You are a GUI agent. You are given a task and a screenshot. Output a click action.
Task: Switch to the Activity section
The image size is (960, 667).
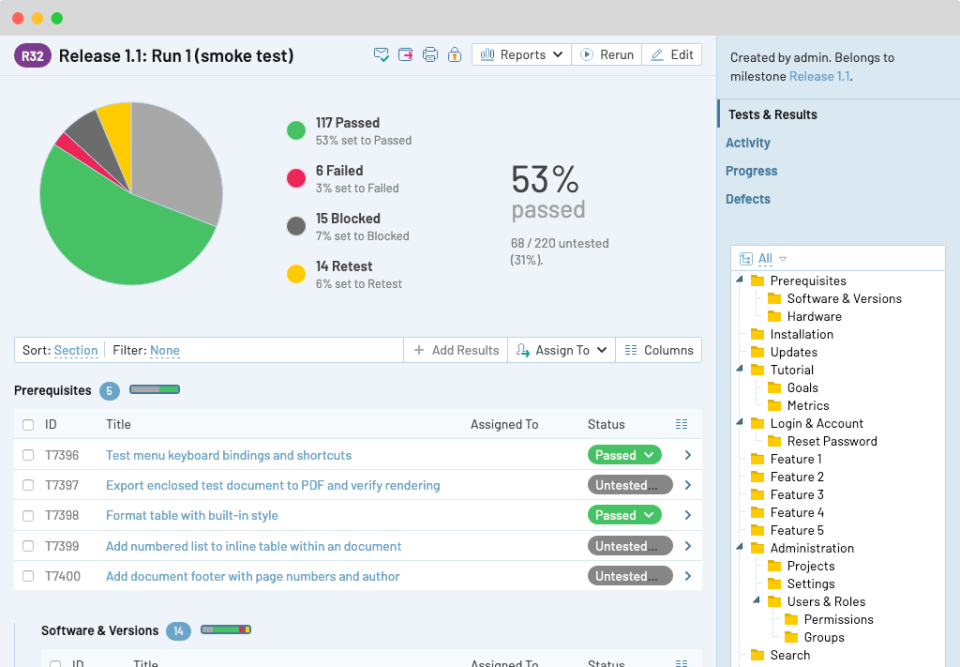pyautogui.click(x=747, y=142)
